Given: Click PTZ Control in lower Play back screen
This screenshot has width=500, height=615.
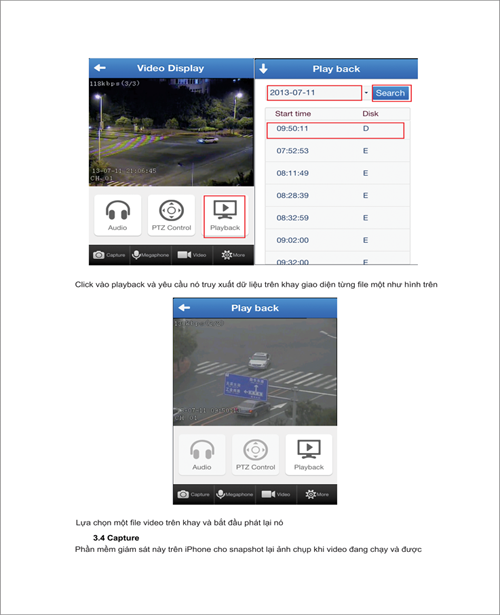Looking at the screenshot, I should [255, 455].
